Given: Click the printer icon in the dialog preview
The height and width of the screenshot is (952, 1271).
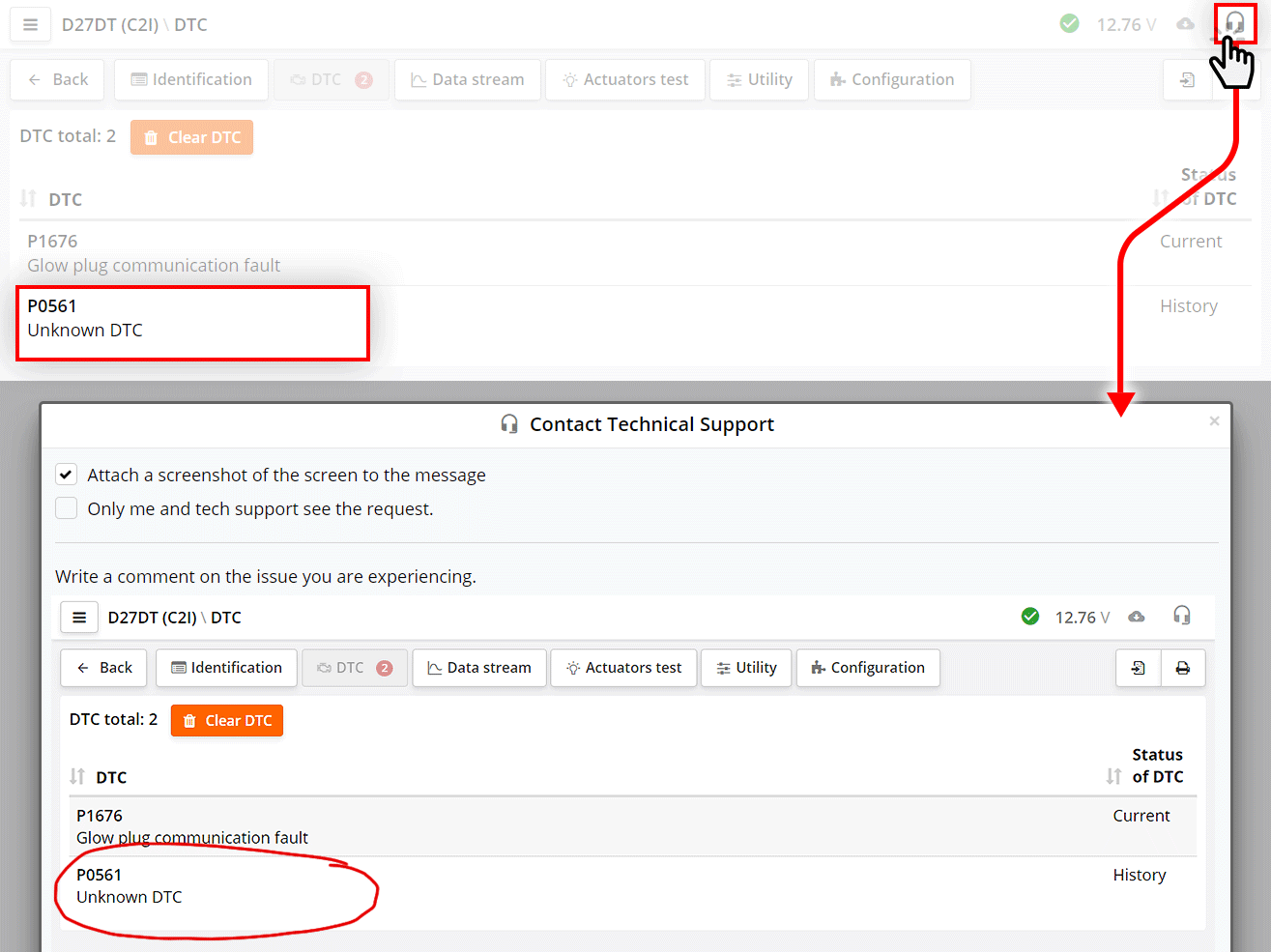Looking at the screenshot, I should tap(1182, 668).
